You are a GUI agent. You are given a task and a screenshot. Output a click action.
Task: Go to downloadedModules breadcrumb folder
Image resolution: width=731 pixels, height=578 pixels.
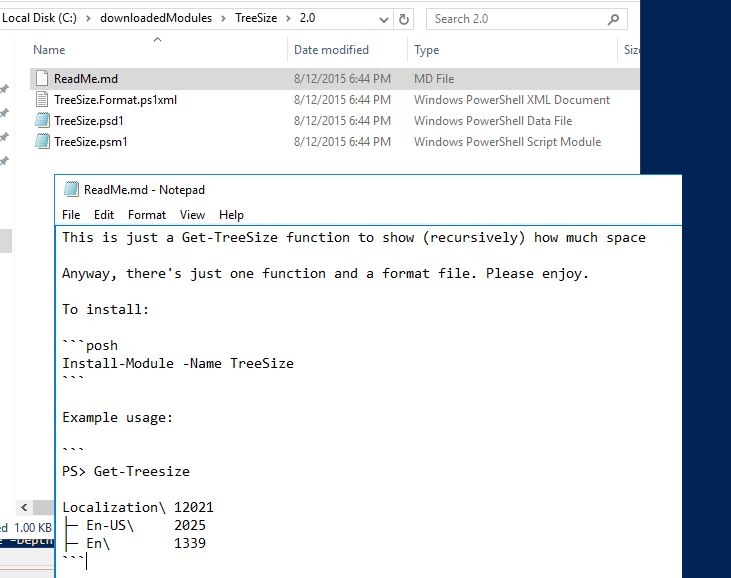156,18
